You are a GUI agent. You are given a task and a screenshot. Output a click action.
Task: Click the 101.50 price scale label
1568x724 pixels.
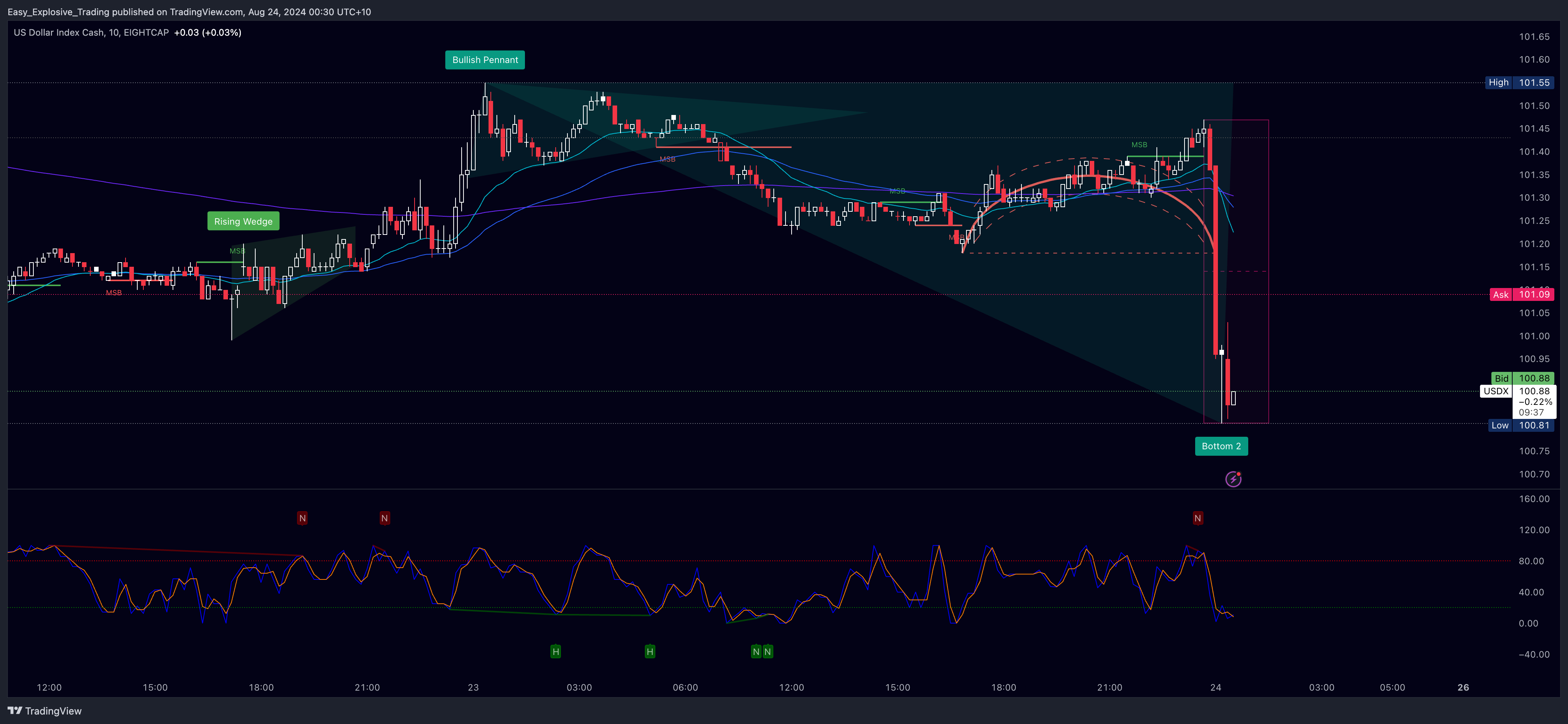tap(1534, 105)
